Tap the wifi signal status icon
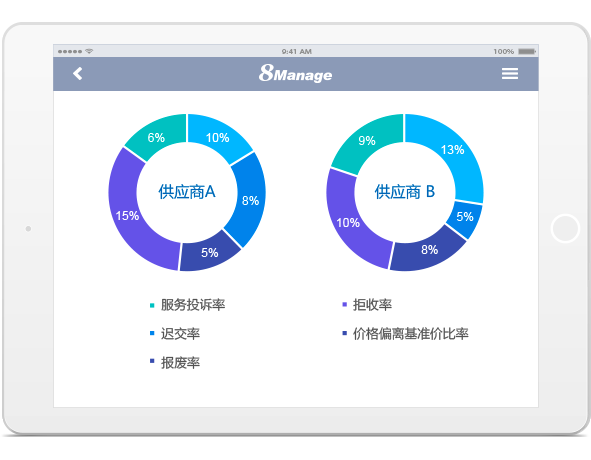591x460 pixels. click(x=89, y=51)
